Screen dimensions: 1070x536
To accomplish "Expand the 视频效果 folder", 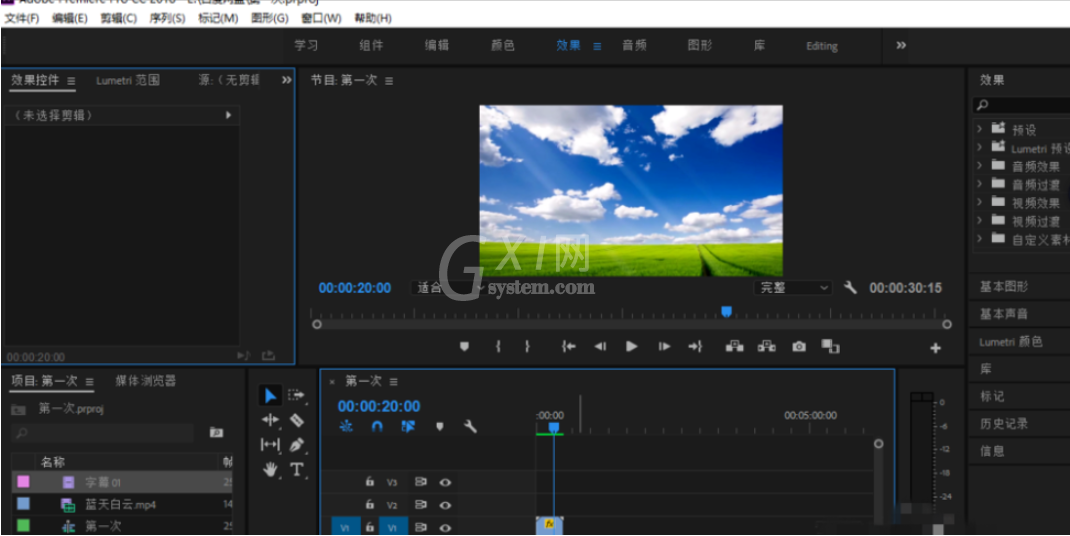I will tap(980, 202).
